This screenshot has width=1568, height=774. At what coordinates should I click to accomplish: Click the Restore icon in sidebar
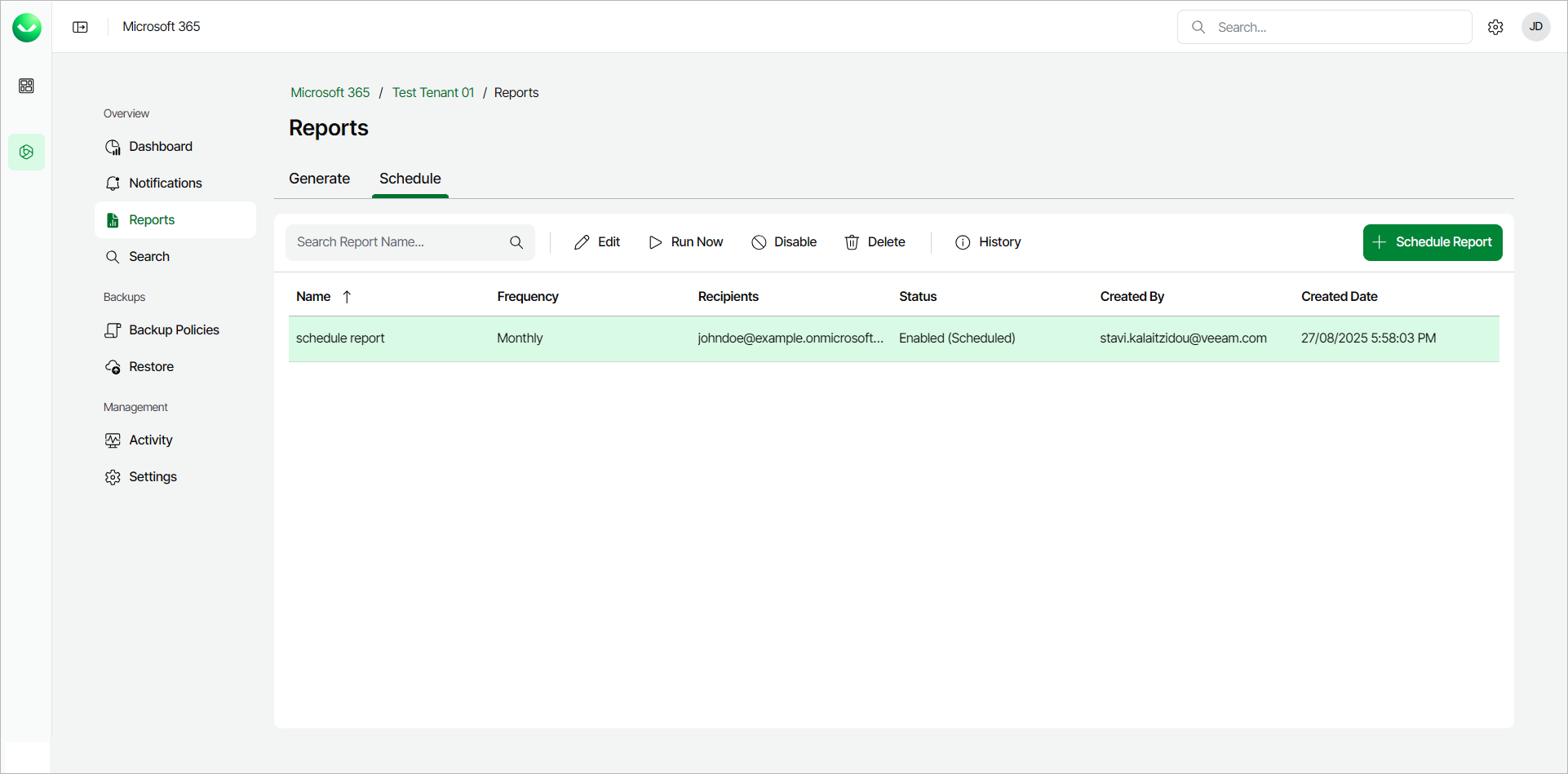pos(113,367)
